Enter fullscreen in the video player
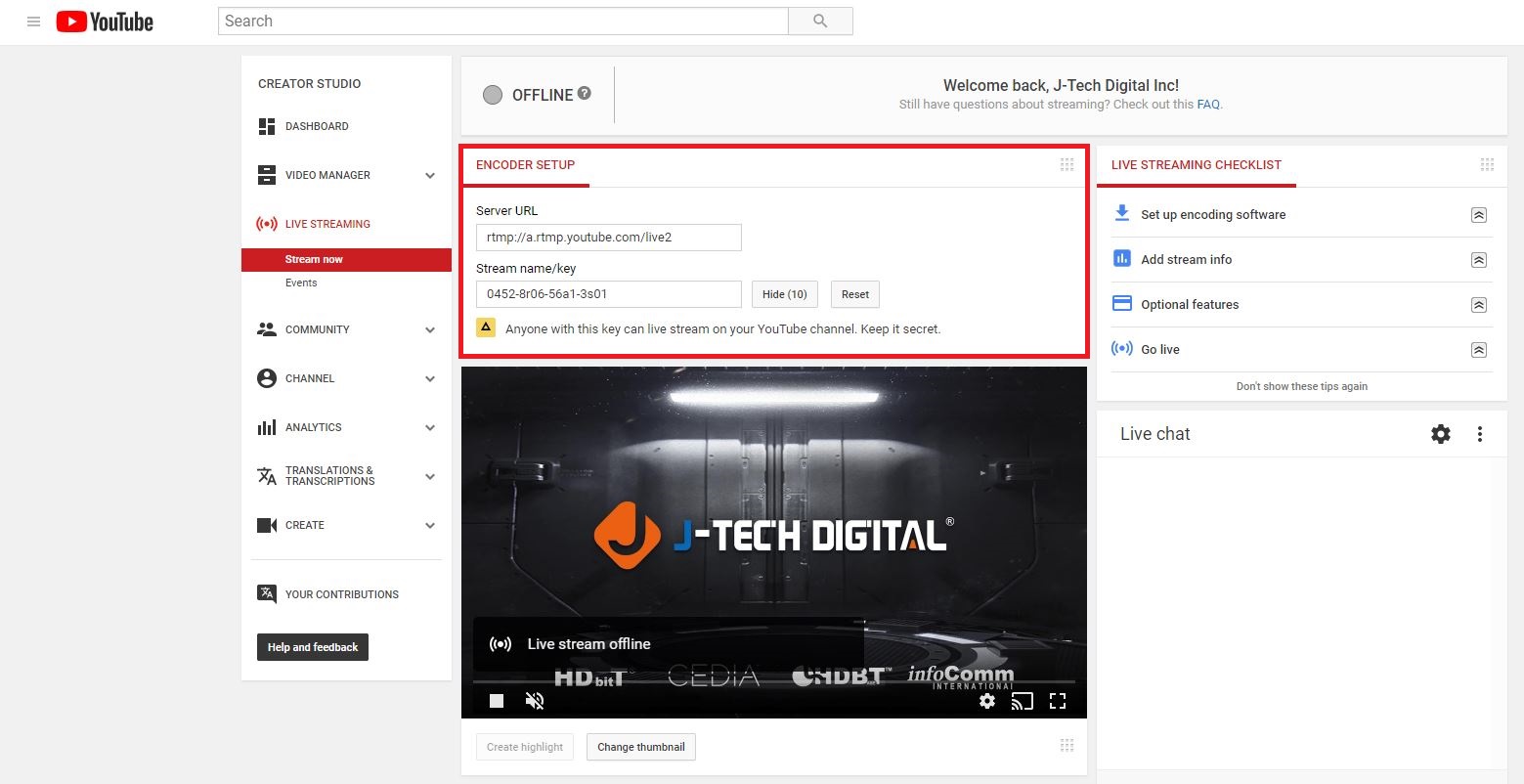1524x784 pixels. 1057,701
